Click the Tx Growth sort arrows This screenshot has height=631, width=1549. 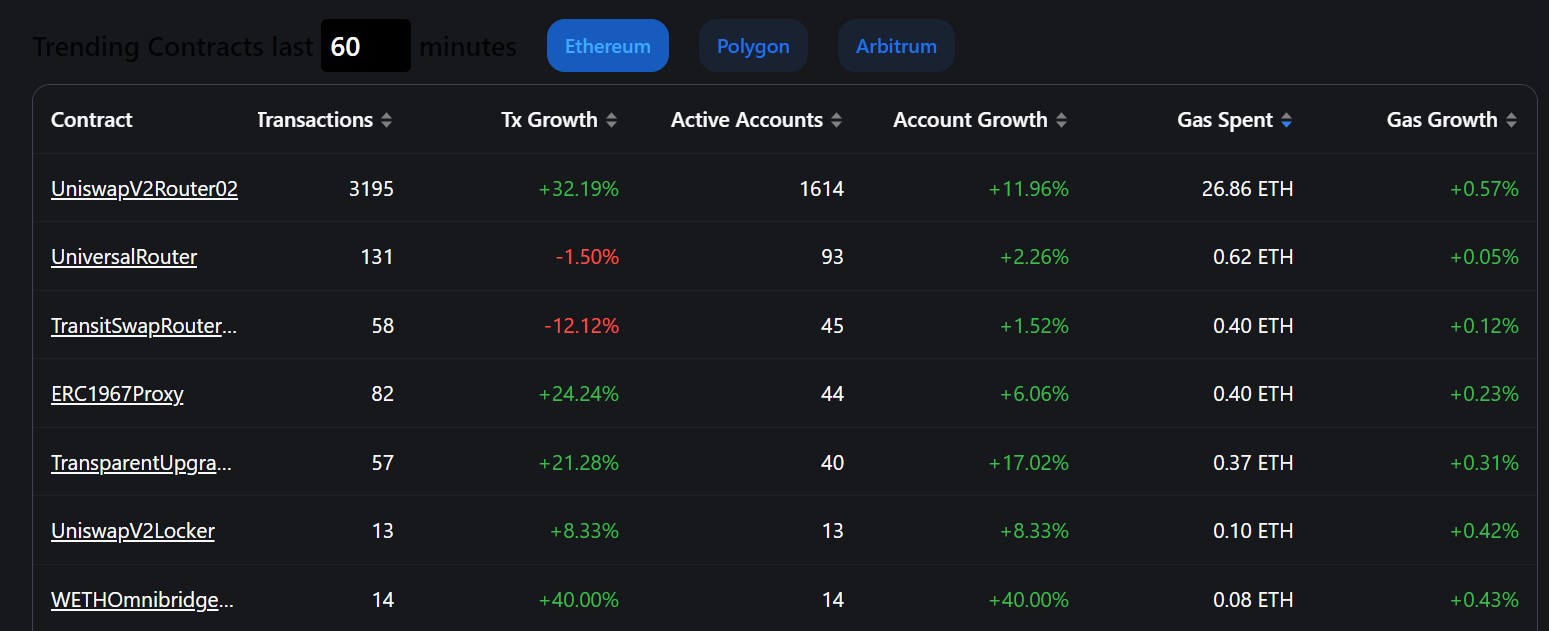[611, 121]
